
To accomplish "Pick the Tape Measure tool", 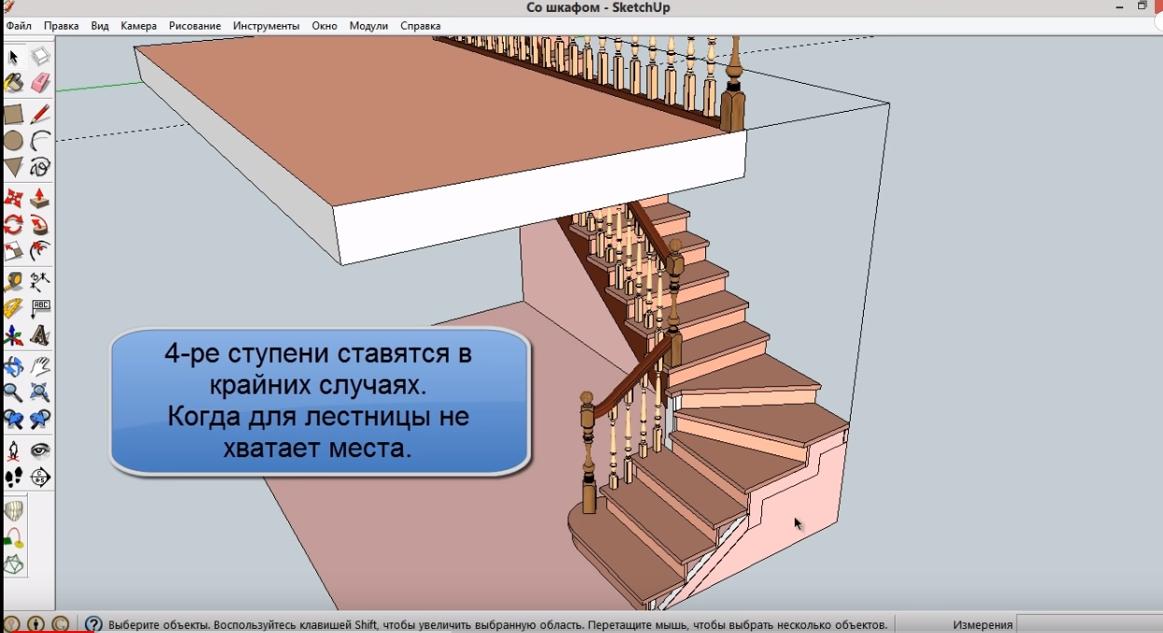I will tap(14, 281).
